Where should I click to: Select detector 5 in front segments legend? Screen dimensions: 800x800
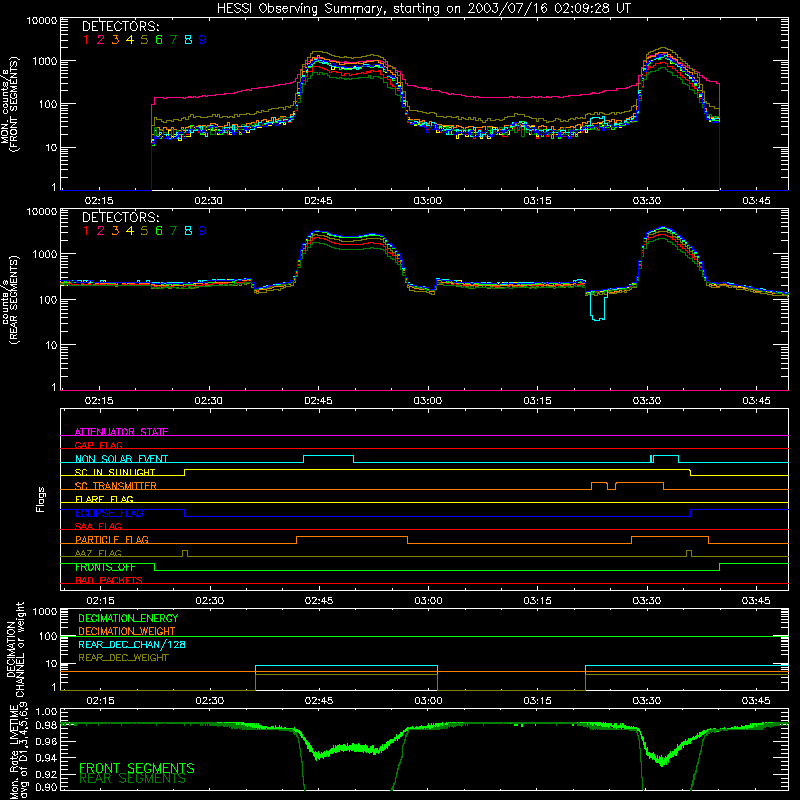(x=144, y=40)
